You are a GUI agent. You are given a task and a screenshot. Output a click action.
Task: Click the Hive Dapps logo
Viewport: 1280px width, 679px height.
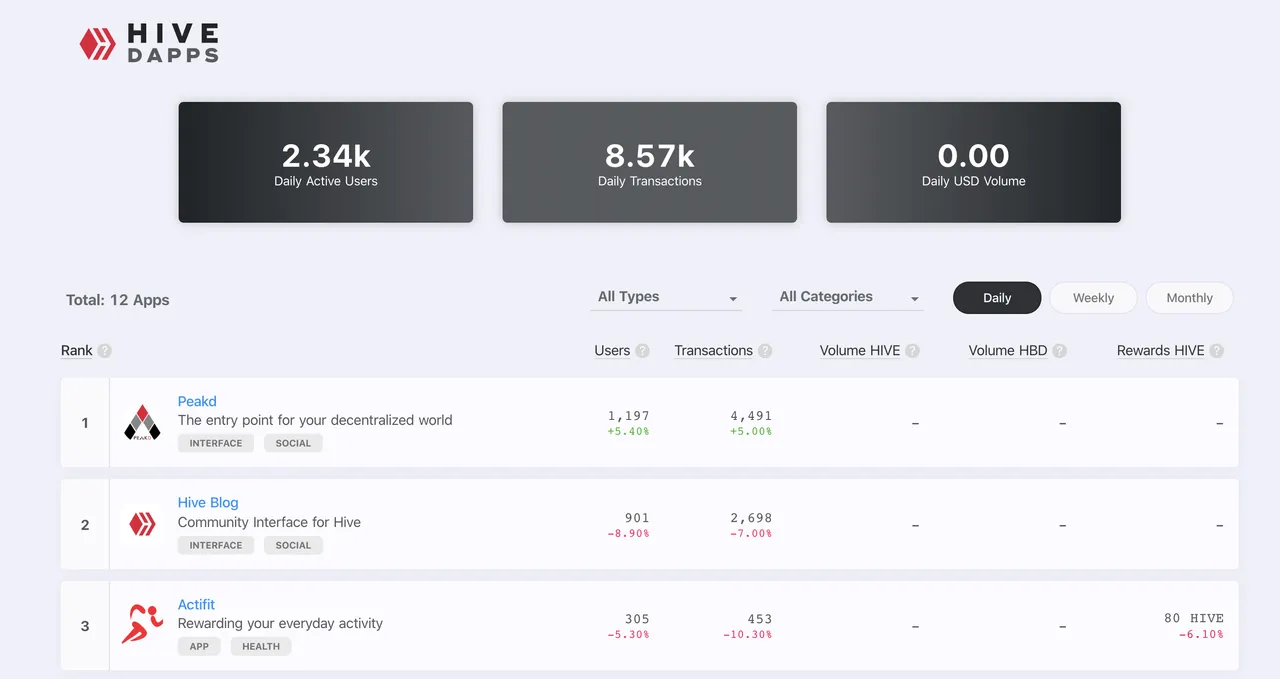[149, 43]
